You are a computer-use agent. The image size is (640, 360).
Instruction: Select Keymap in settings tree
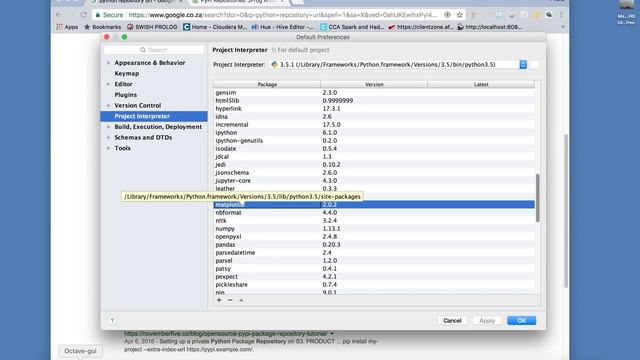click(127, 73)
